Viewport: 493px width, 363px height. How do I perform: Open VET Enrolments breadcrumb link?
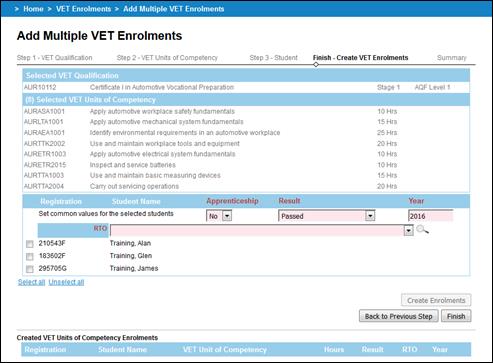pyautogui.click(x=83, y=9)
